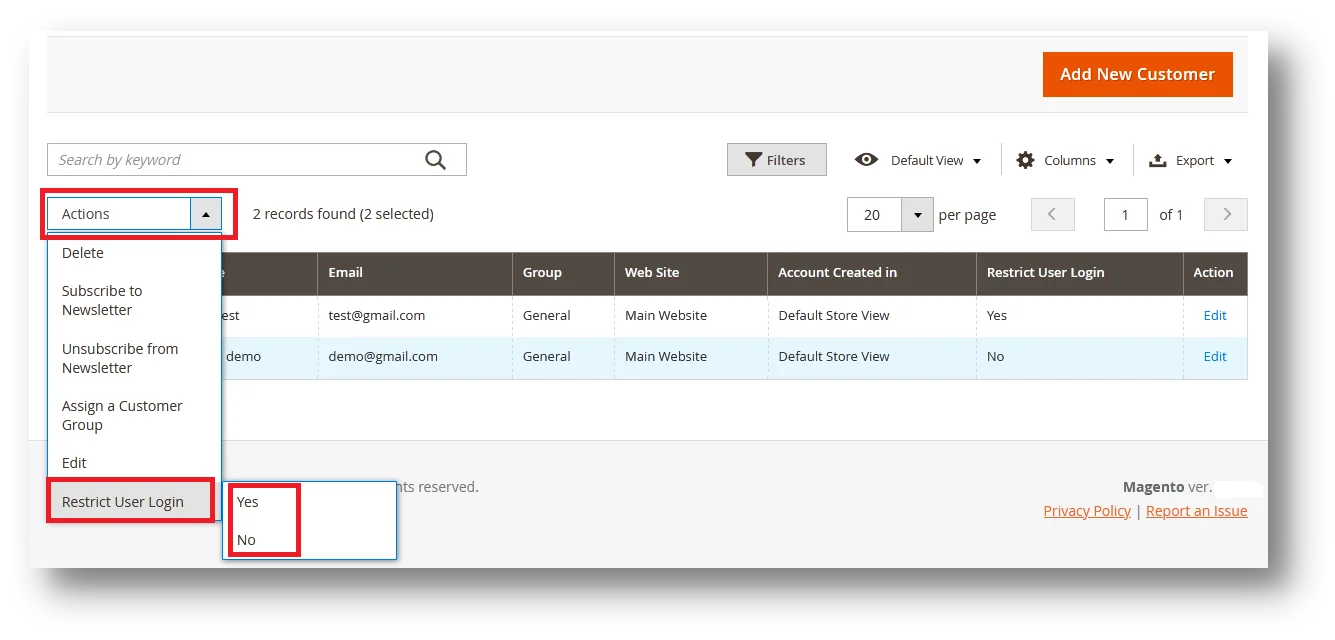Open the Columns dropdown caret
Screen dimensions: 1335x640
click(x=1109, y=161)
